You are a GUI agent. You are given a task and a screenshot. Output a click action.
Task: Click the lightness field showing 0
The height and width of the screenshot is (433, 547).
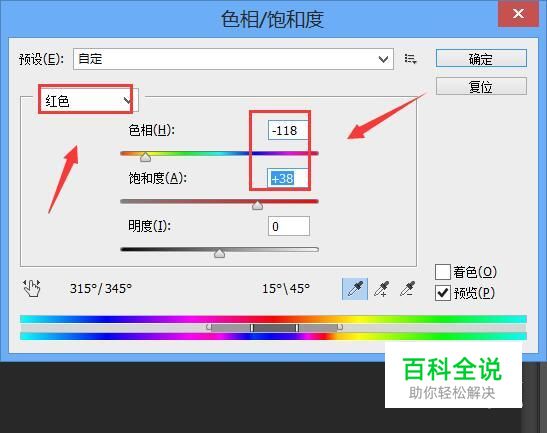289,226
